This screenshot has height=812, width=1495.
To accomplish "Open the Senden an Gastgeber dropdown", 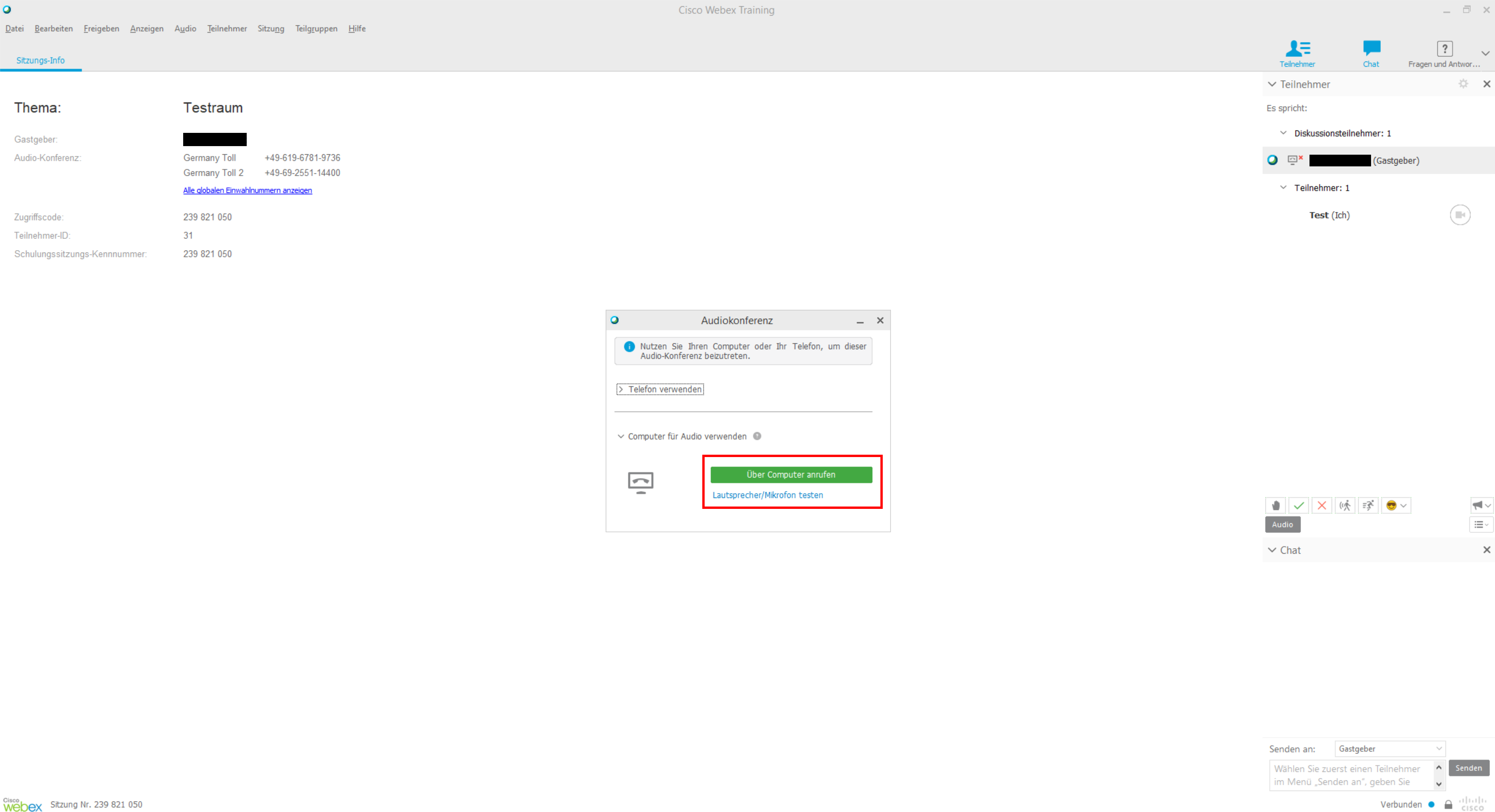I will (1390, 749).
